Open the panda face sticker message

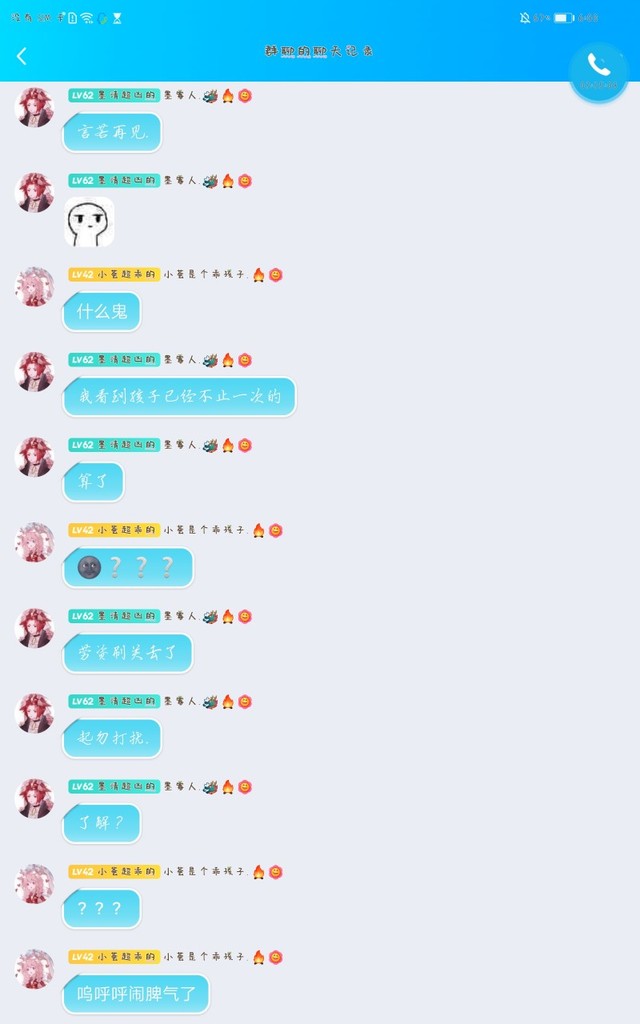89,222
